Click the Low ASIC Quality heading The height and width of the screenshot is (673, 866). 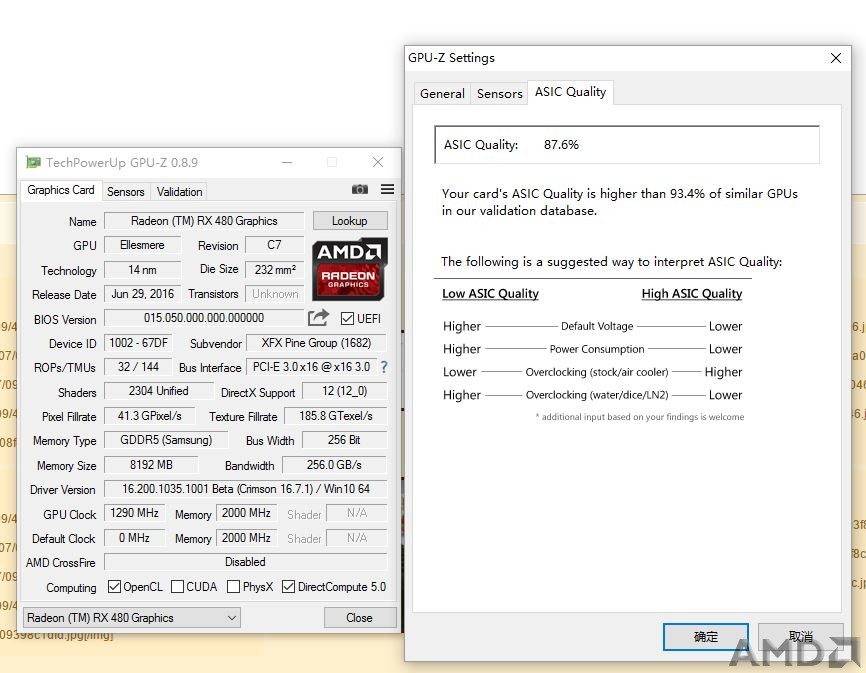point(490,294)
